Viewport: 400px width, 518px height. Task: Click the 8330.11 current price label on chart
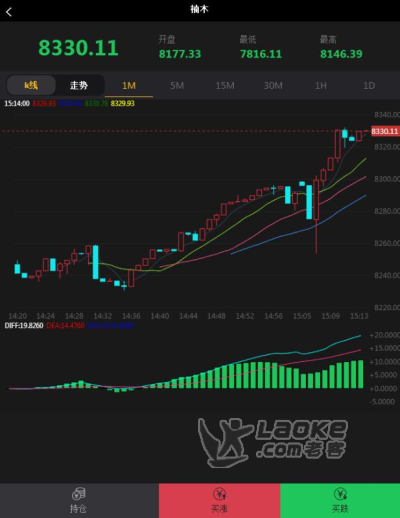(385, 131)
